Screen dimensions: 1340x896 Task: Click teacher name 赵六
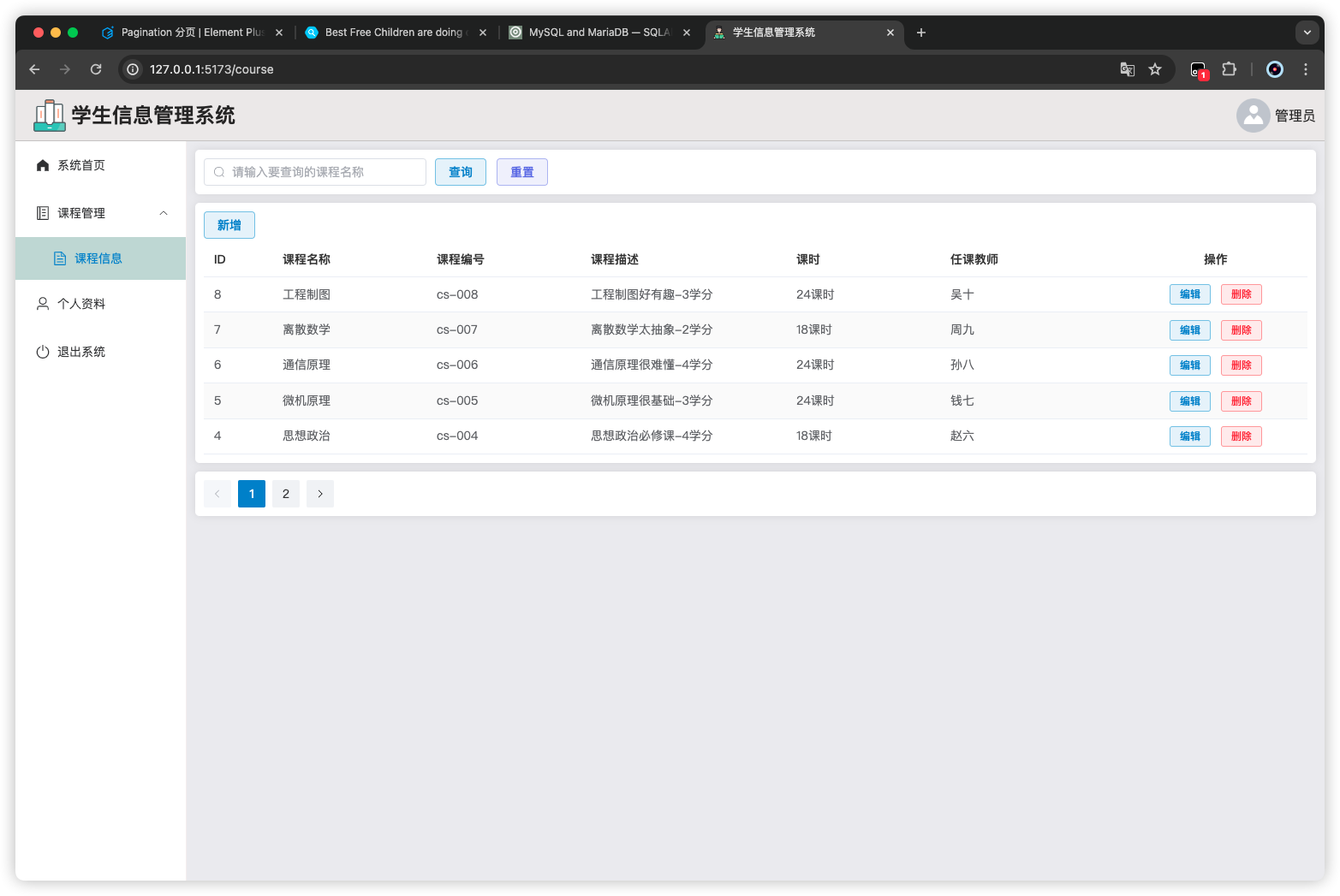coord(962,436)
